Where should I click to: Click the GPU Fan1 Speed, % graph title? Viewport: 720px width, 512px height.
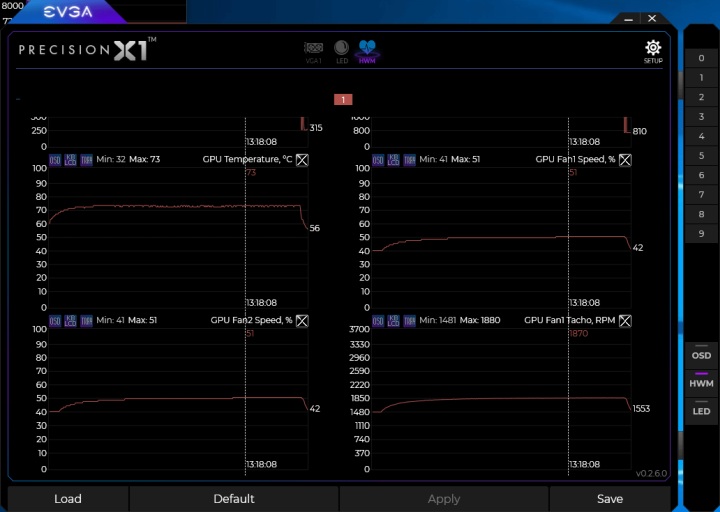575,159
